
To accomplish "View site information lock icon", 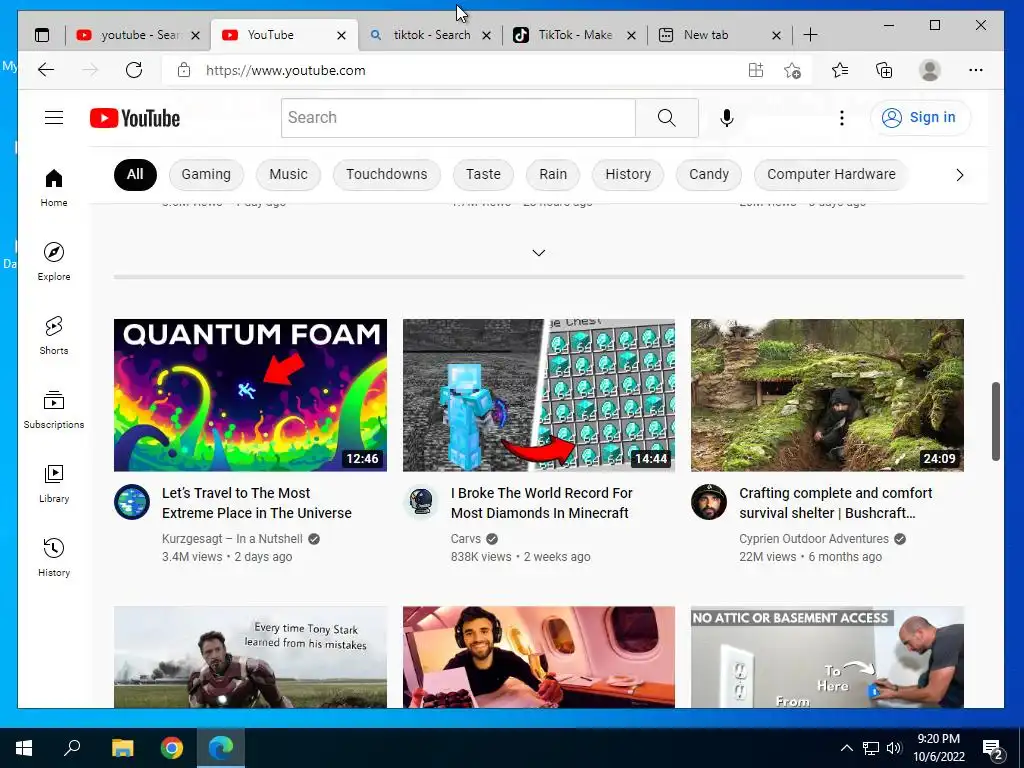I will [184, 70].
